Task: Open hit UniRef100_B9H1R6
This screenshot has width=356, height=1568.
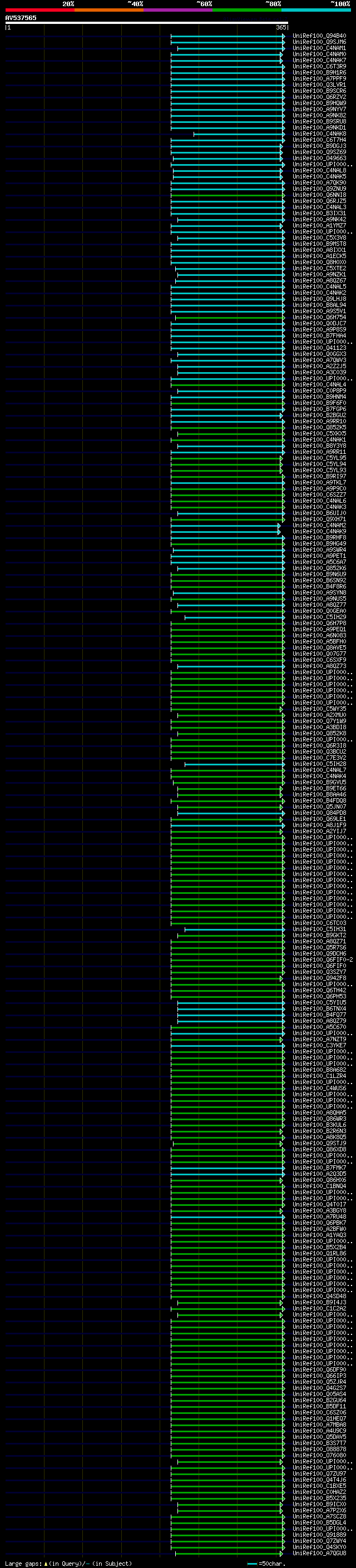Action: [x=319, y=72]
